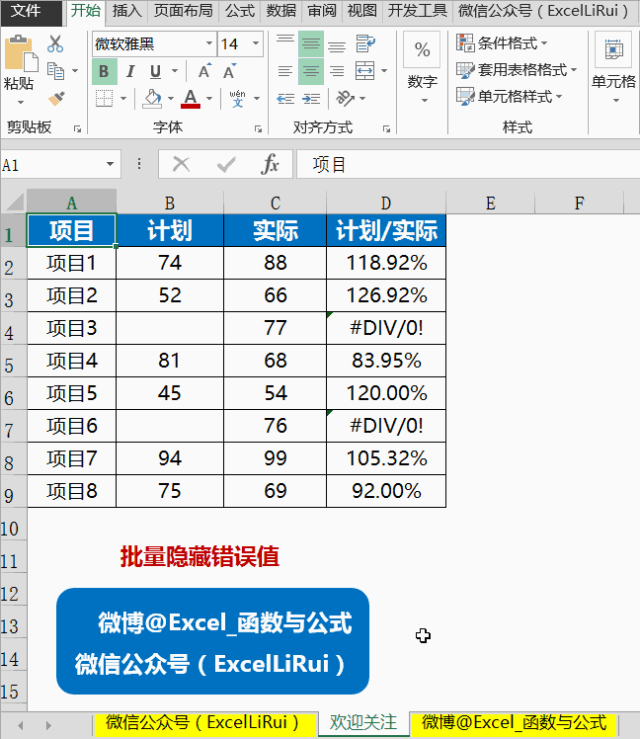Click the formula bar Cancel X button
The width and height of the screenshot is (640, 739).
click(181, 164)
